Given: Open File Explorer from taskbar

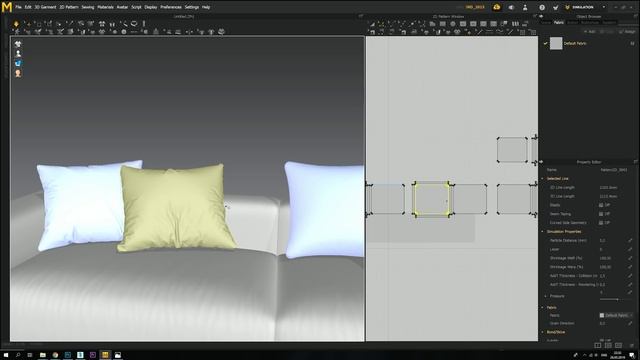Looking at the screenshot, I should click(x=42, y=355).
